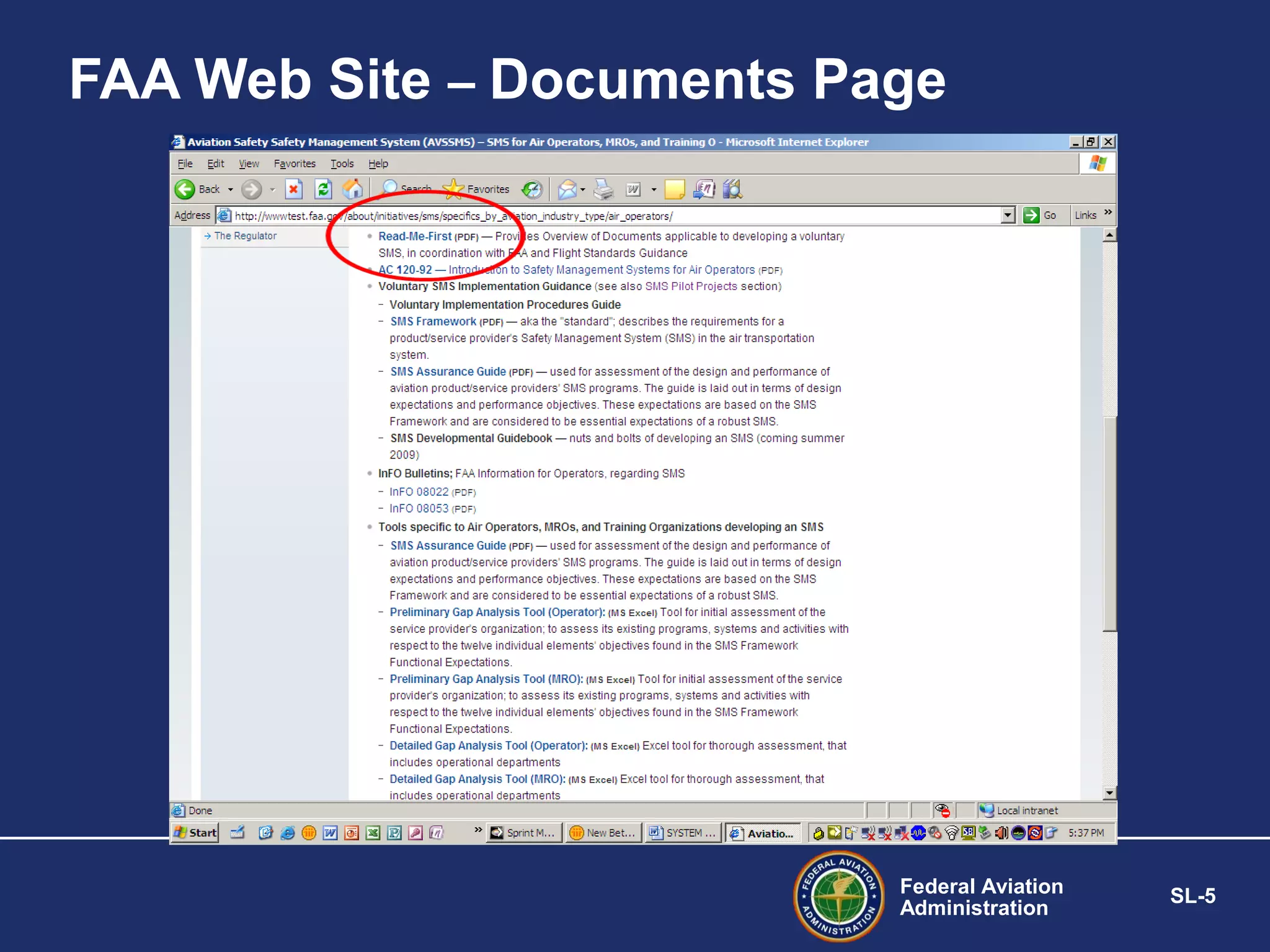The image size is (1270, 952).
Task: Click the privacy eye icon in status bar
Action: point(943,810)
